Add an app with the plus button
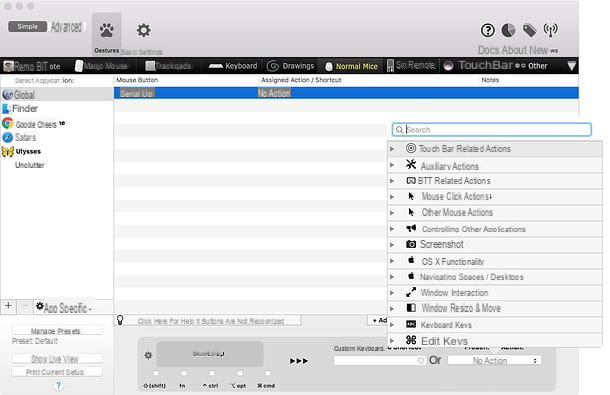The width and height of the screenshot is (610, 395). click(x=9, y=306)
